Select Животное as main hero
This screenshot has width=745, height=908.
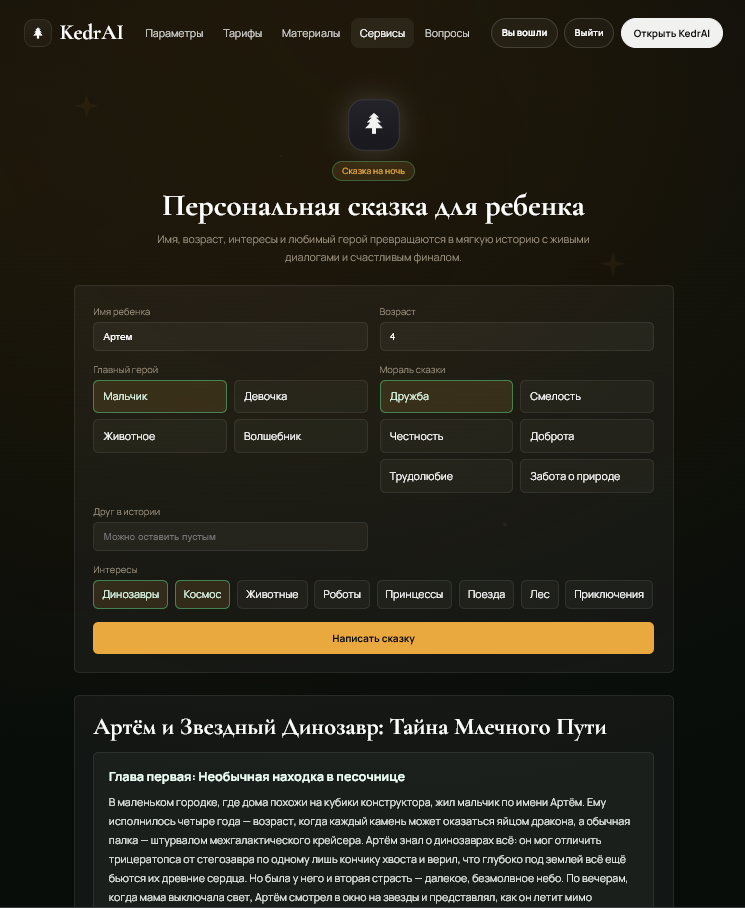[160, 436]
